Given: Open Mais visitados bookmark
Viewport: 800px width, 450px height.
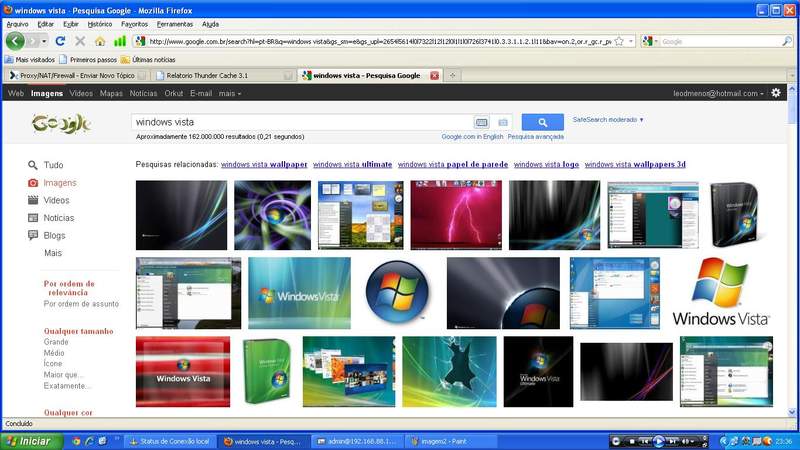Looking at the screenshot, I should pos(30,60).
